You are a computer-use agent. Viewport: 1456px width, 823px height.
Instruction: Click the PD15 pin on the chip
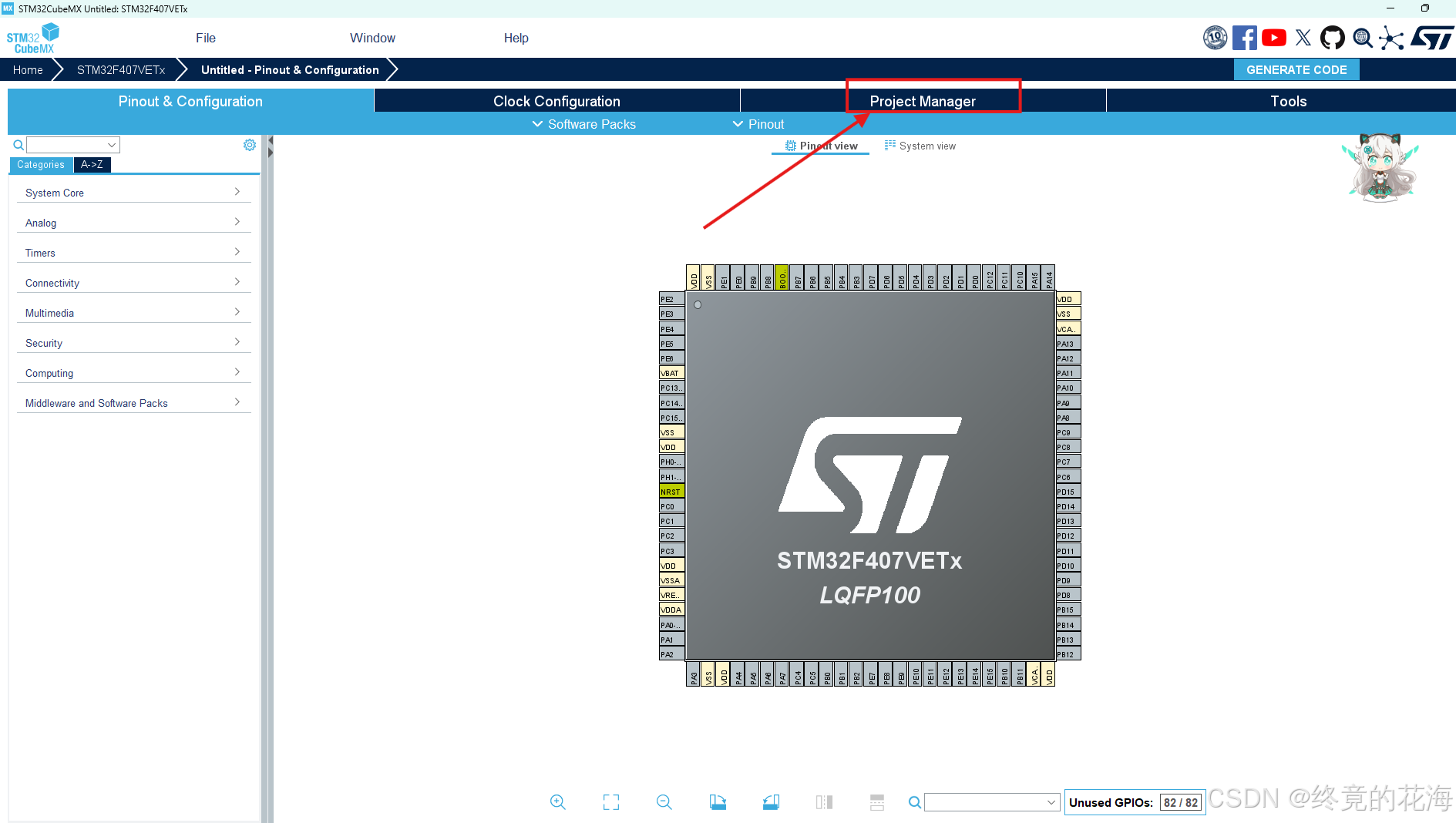1068,492
